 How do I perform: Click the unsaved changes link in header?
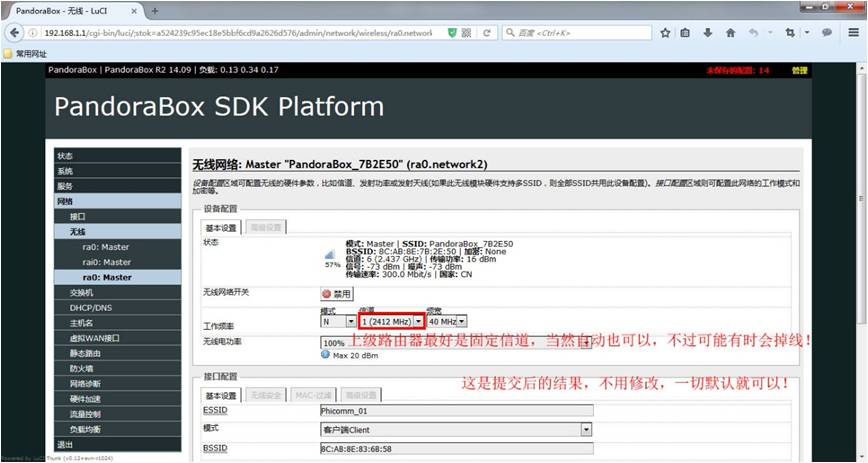click(738, 70)
